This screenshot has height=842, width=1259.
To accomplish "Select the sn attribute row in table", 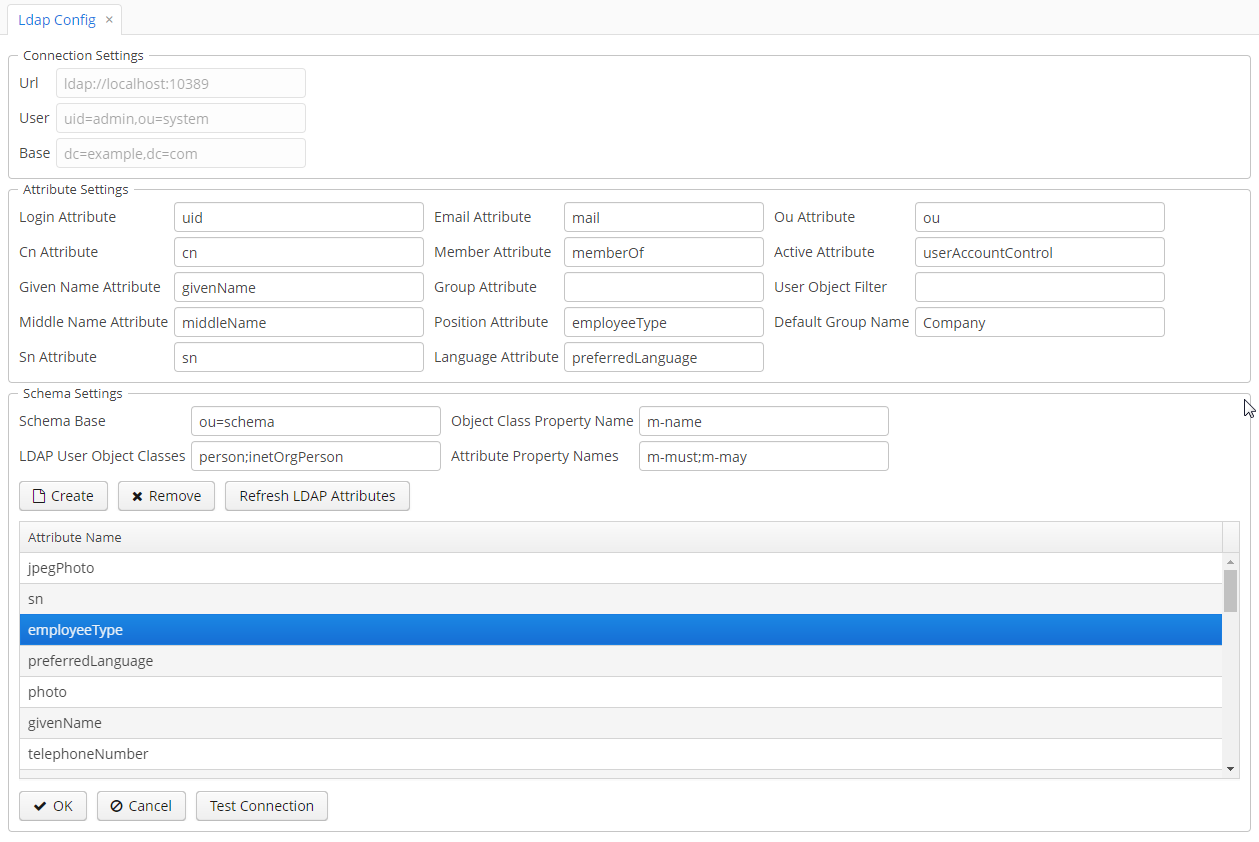I will pos(621,599).
